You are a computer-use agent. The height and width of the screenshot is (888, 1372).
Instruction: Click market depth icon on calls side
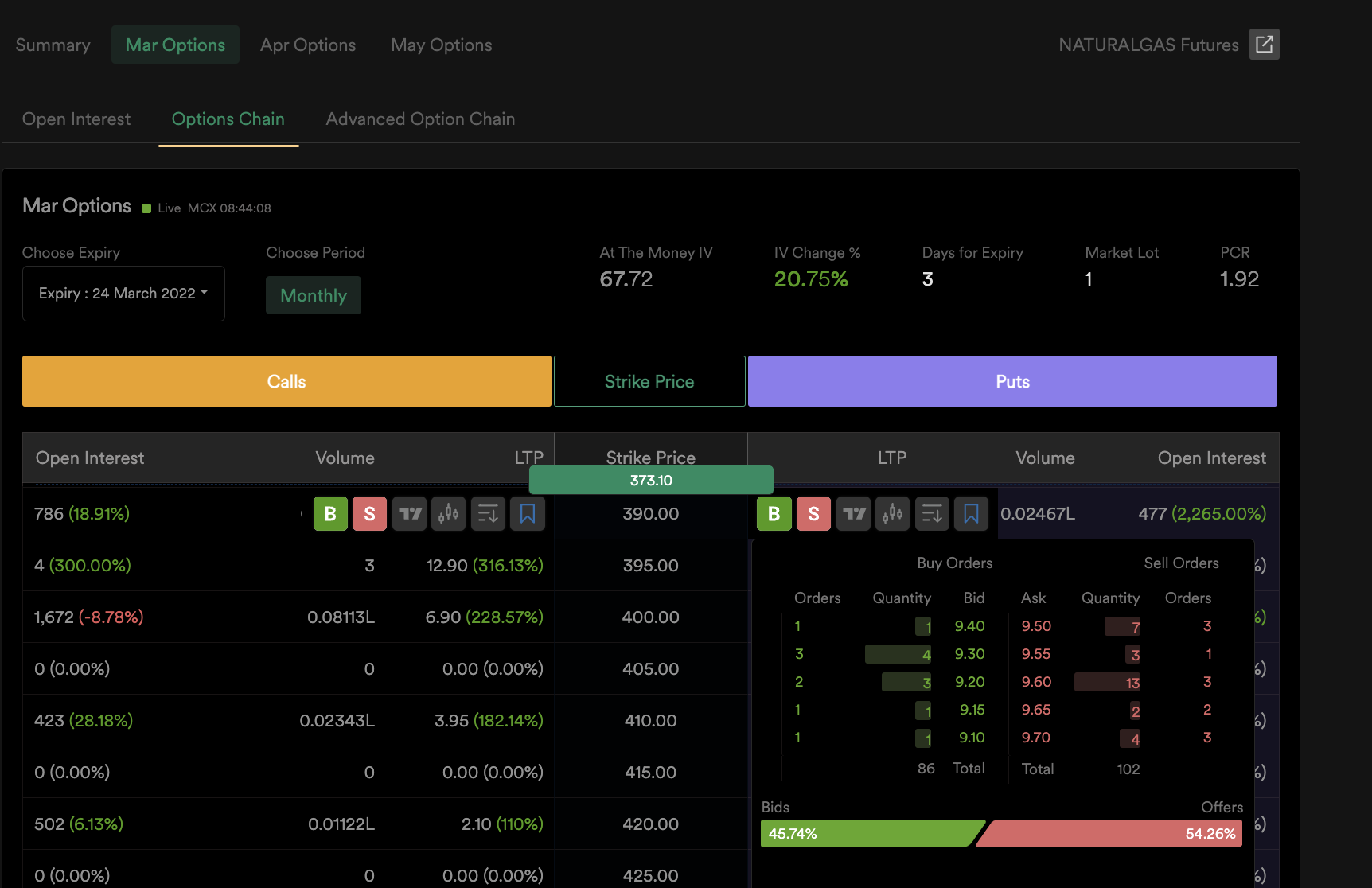pyautogui.click(x=488, y=514)
